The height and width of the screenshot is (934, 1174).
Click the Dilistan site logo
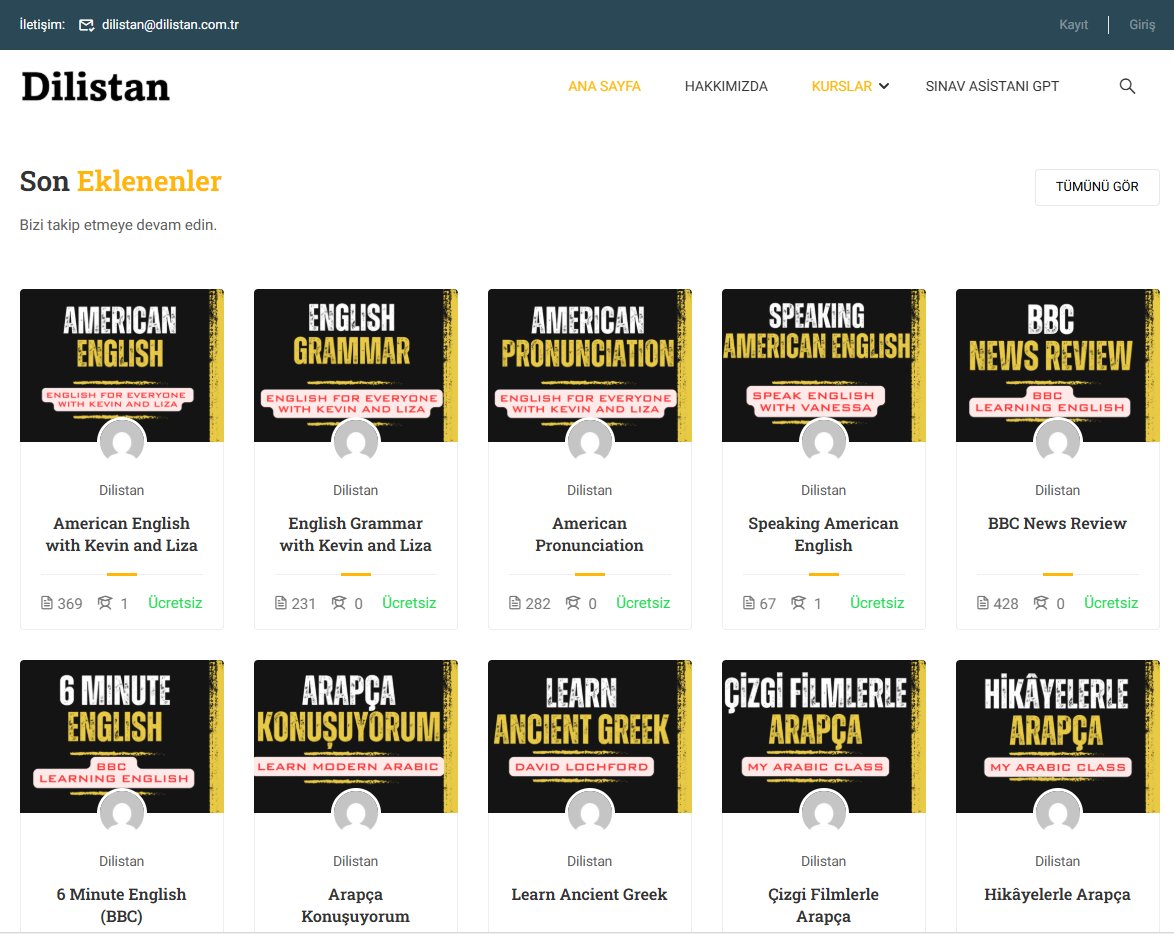95,87
